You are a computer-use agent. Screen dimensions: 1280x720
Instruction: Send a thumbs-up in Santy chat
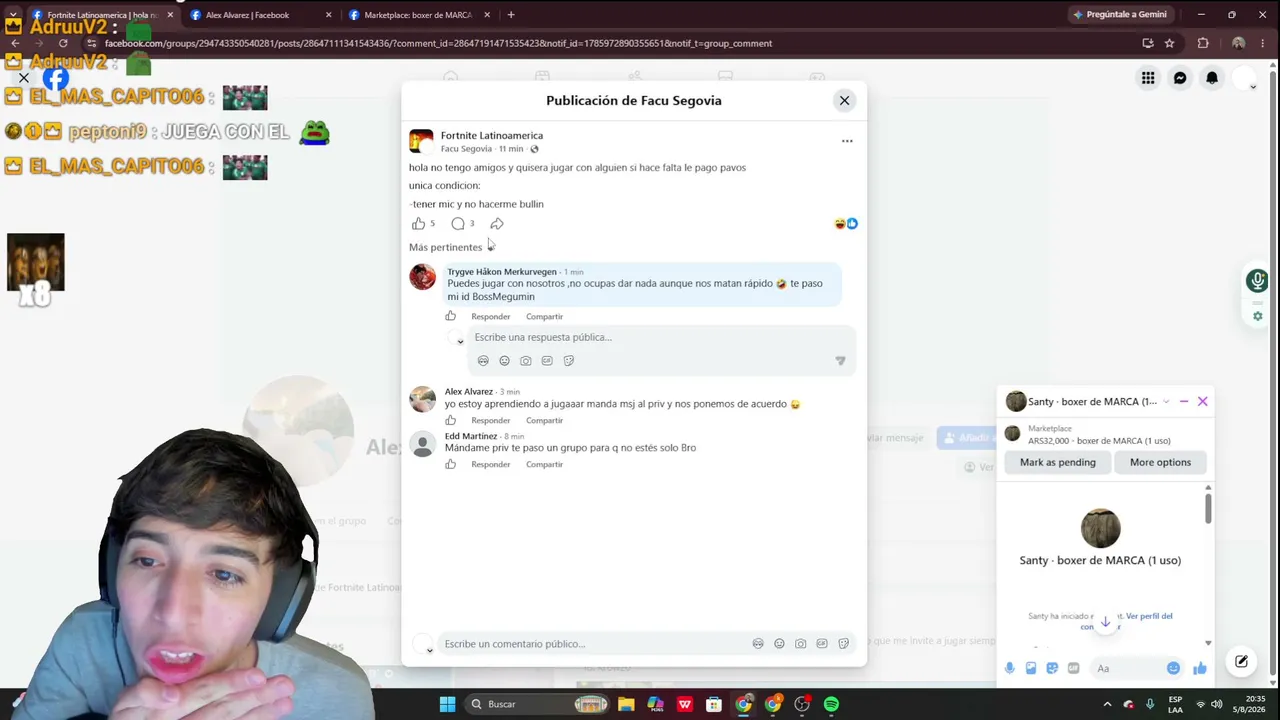coord(1200,668)
